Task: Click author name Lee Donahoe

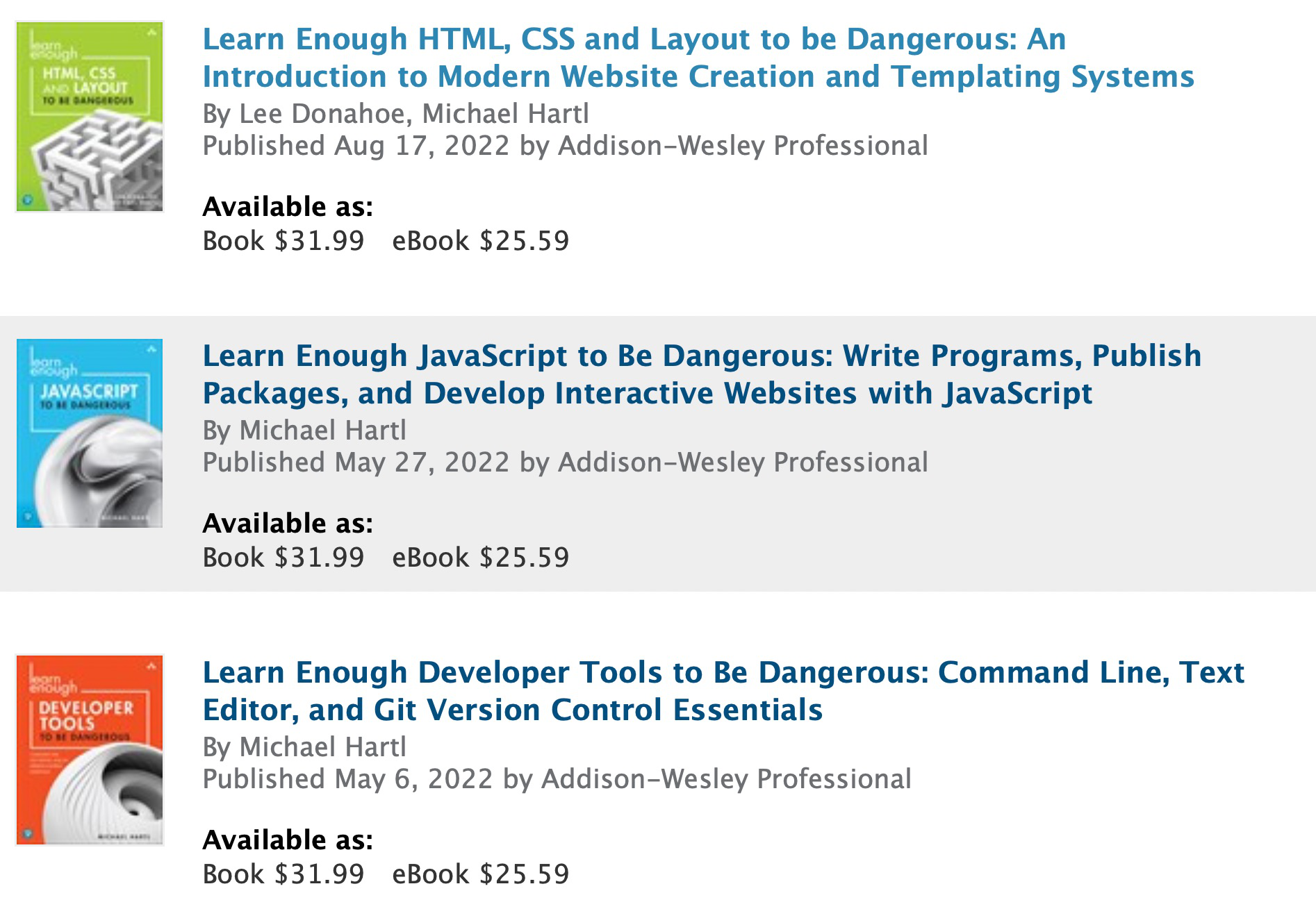Action: click(321, 114)
